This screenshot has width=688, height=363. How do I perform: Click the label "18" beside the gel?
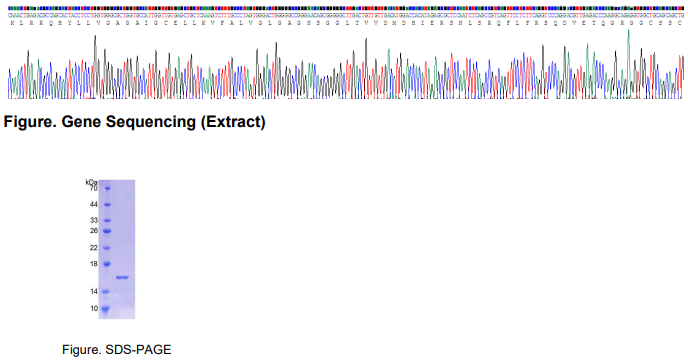click(94, 264)
